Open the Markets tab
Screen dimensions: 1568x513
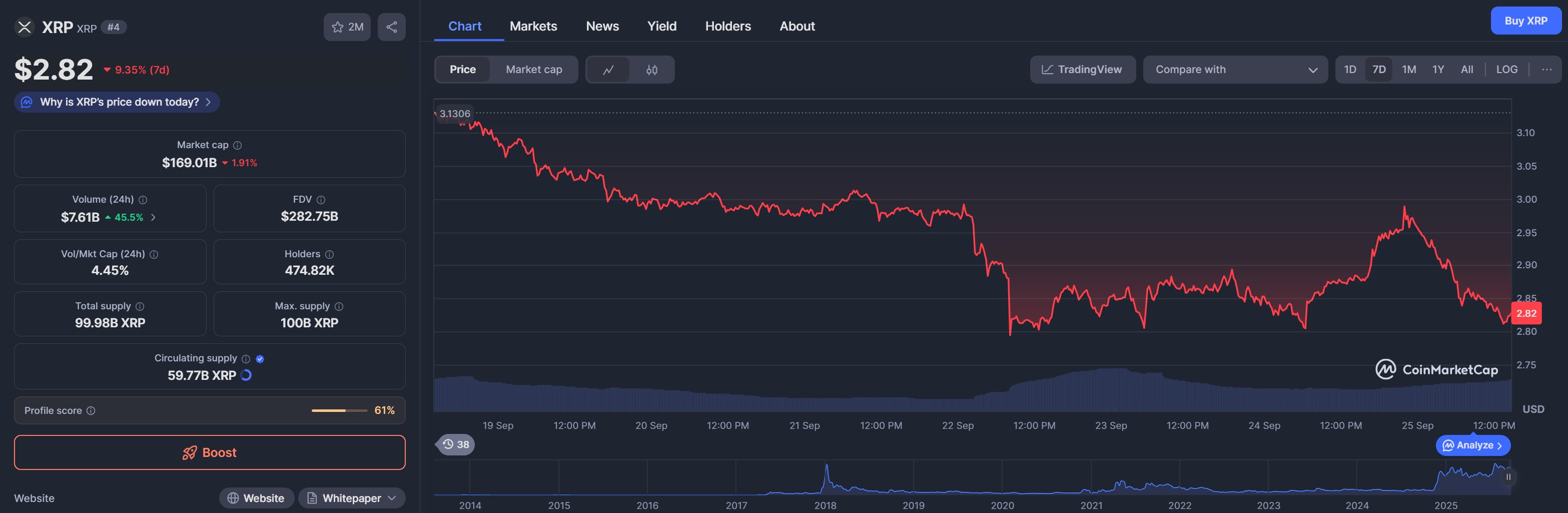point(533,26)
